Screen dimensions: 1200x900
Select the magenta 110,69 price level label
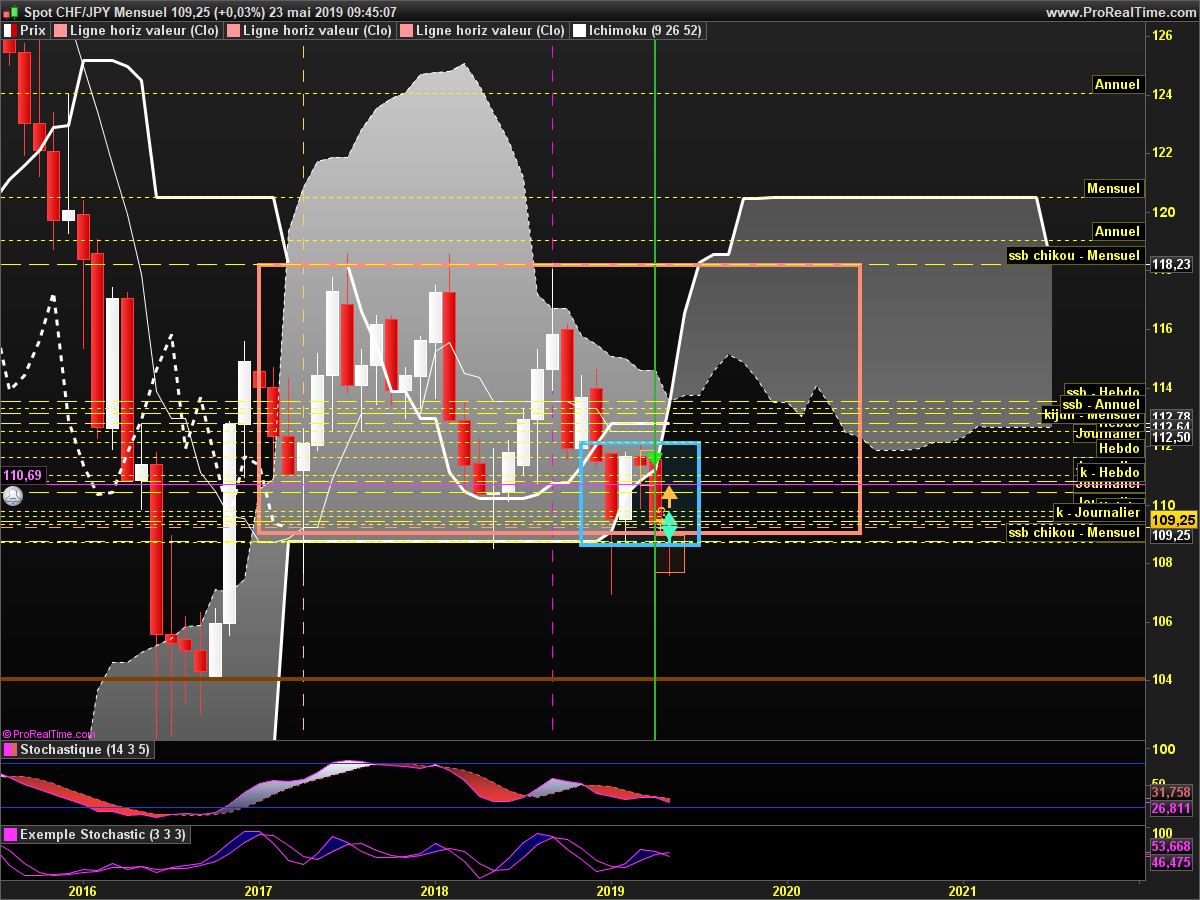click(22, 475)
